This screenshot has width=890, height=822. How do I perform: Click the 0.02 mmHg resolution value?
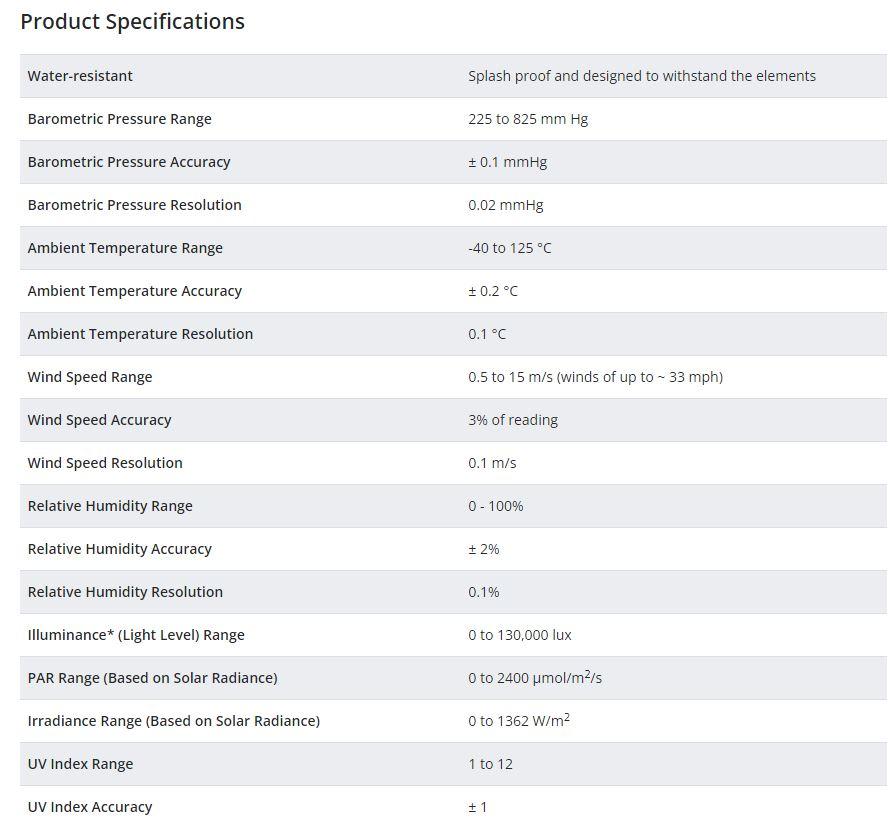[x=506, y=205]
